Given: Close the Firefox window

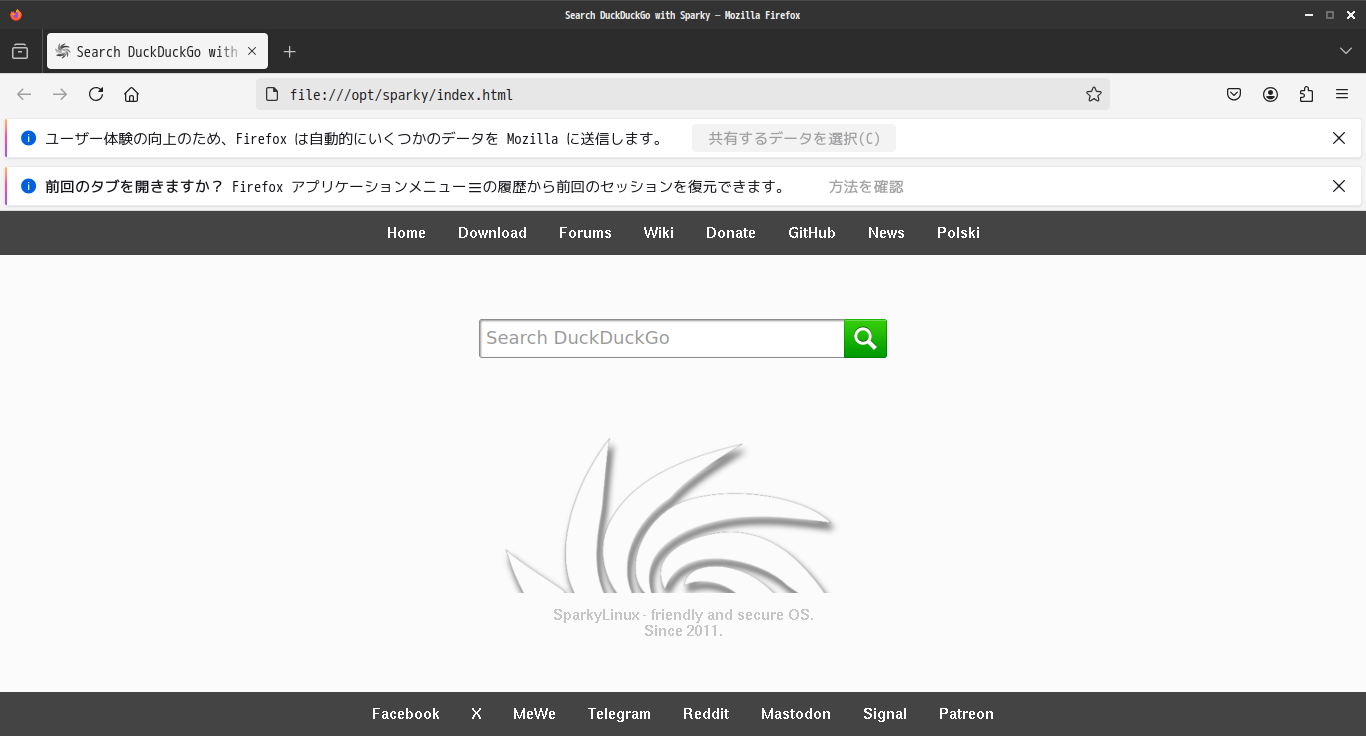Looking at the screenshot, I should [x=1350, y=15].
